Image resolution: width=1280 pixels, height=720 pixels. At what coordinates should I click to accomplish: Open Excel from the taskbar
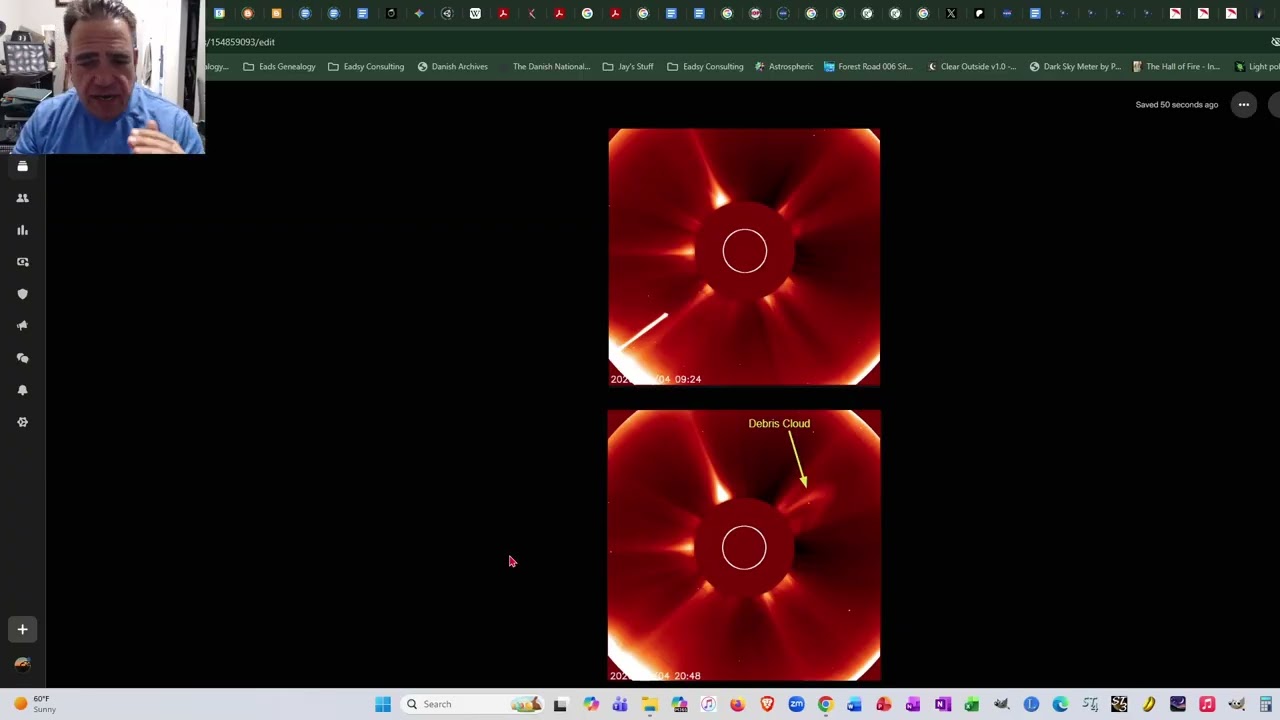point(972,704)
